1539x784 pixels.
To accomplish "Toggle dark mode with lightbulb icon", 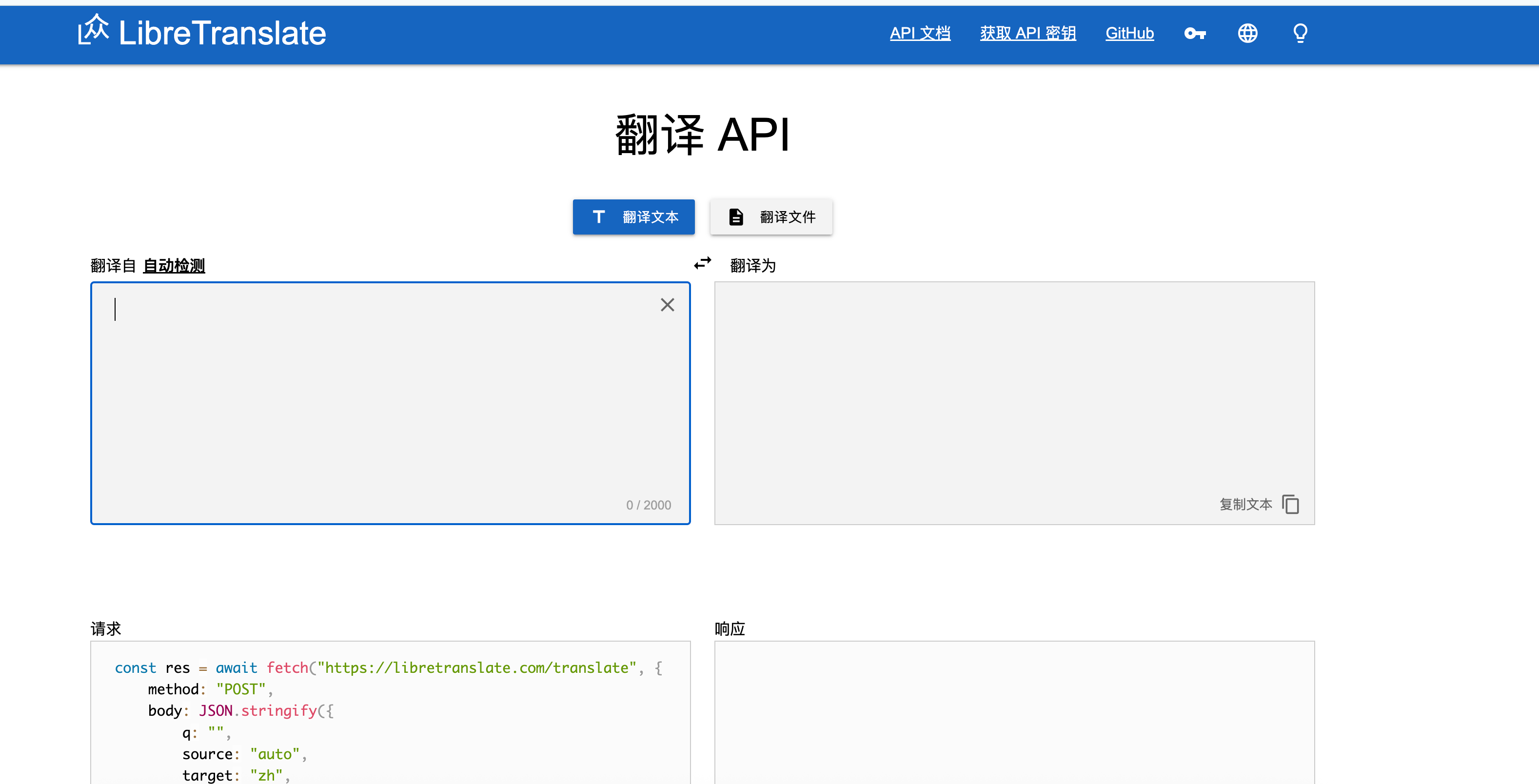I will [x=1300, y=33].
